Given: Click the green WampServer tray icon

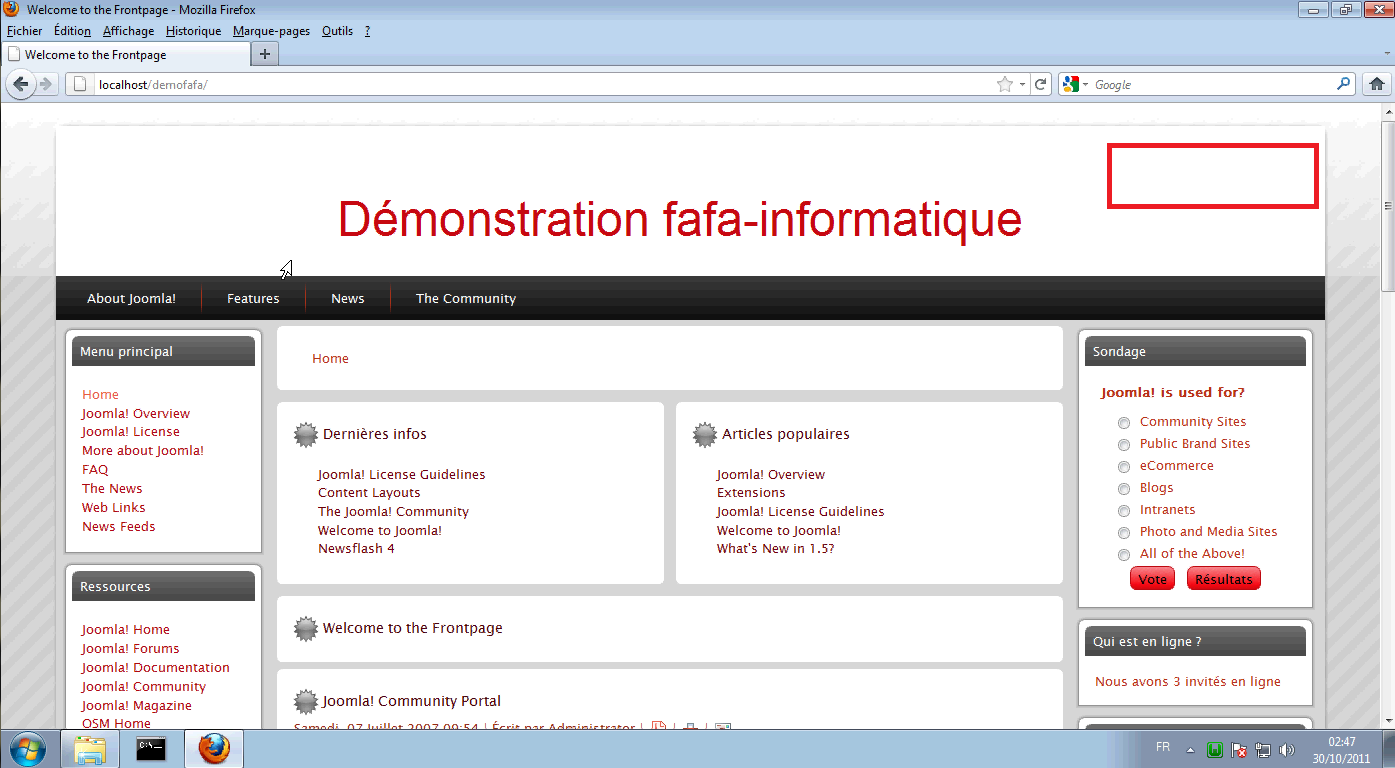Looking at the screenshot, I should click(x=1215, y=749).
